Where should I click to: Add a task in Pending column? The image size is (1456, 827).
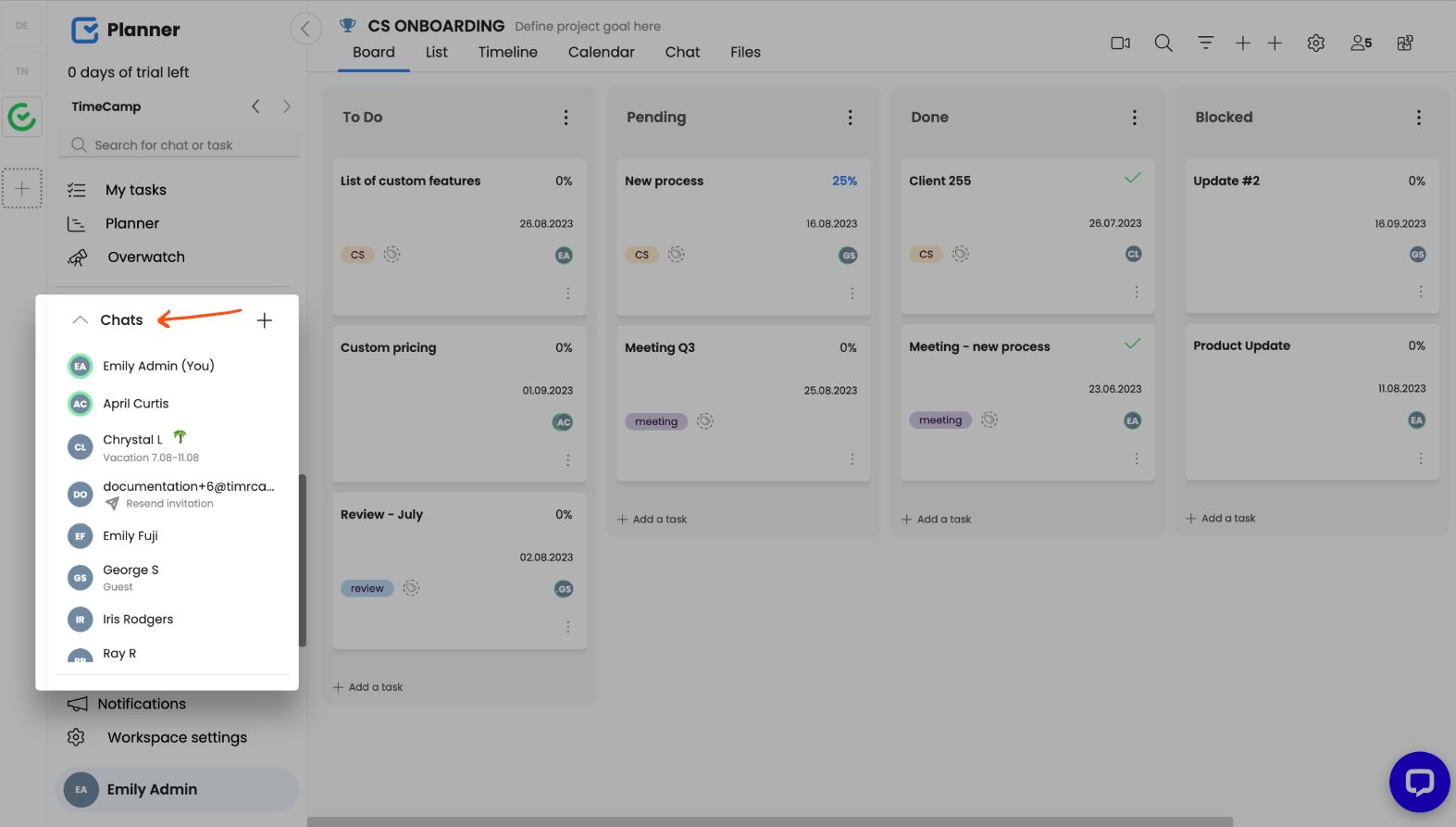(x=653, y=520)
